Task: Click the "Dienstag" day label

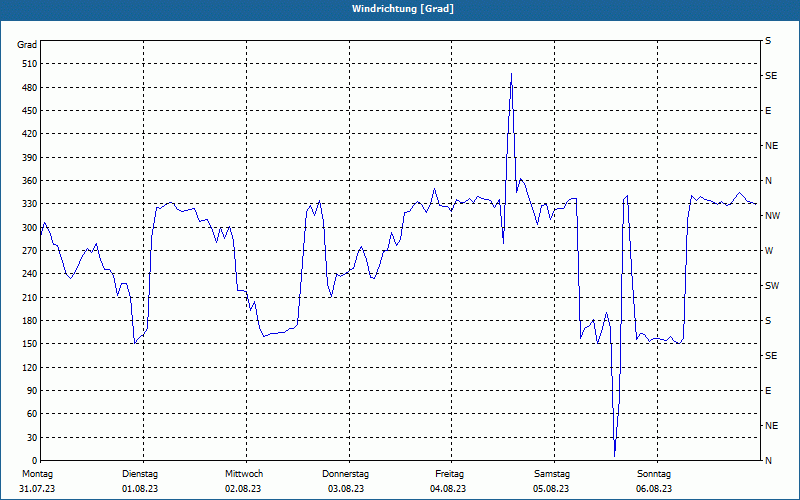Action: (140, 474)
